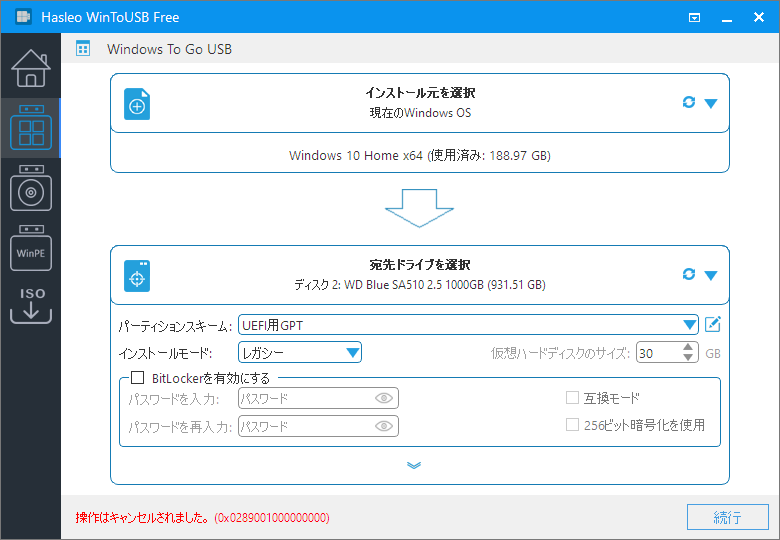Toggle the 256ビット暗号化を使用 checkbox
780x540 pixels.
[x=572, y=425]
